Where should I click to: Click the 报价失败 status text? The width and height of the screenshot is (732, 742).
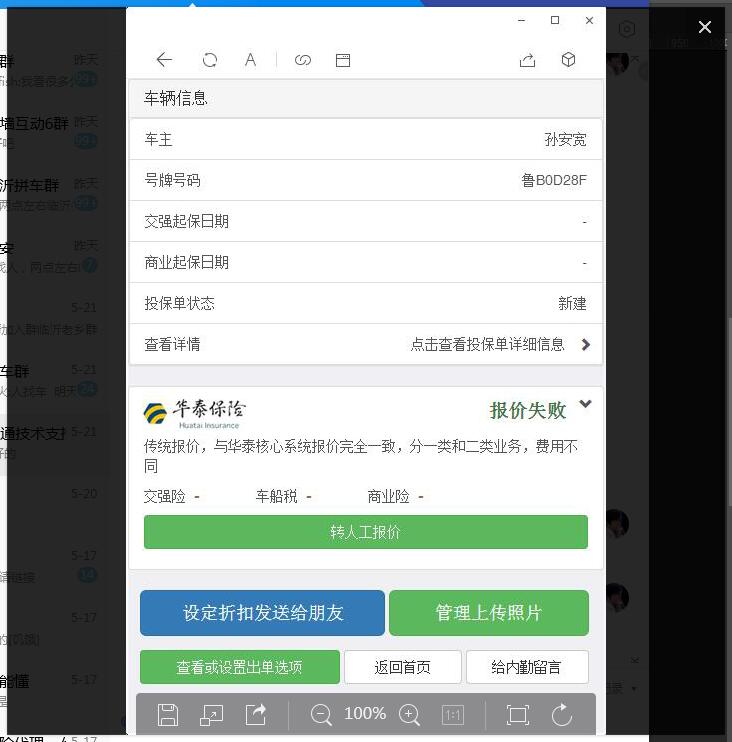click(x=528, y=410)
